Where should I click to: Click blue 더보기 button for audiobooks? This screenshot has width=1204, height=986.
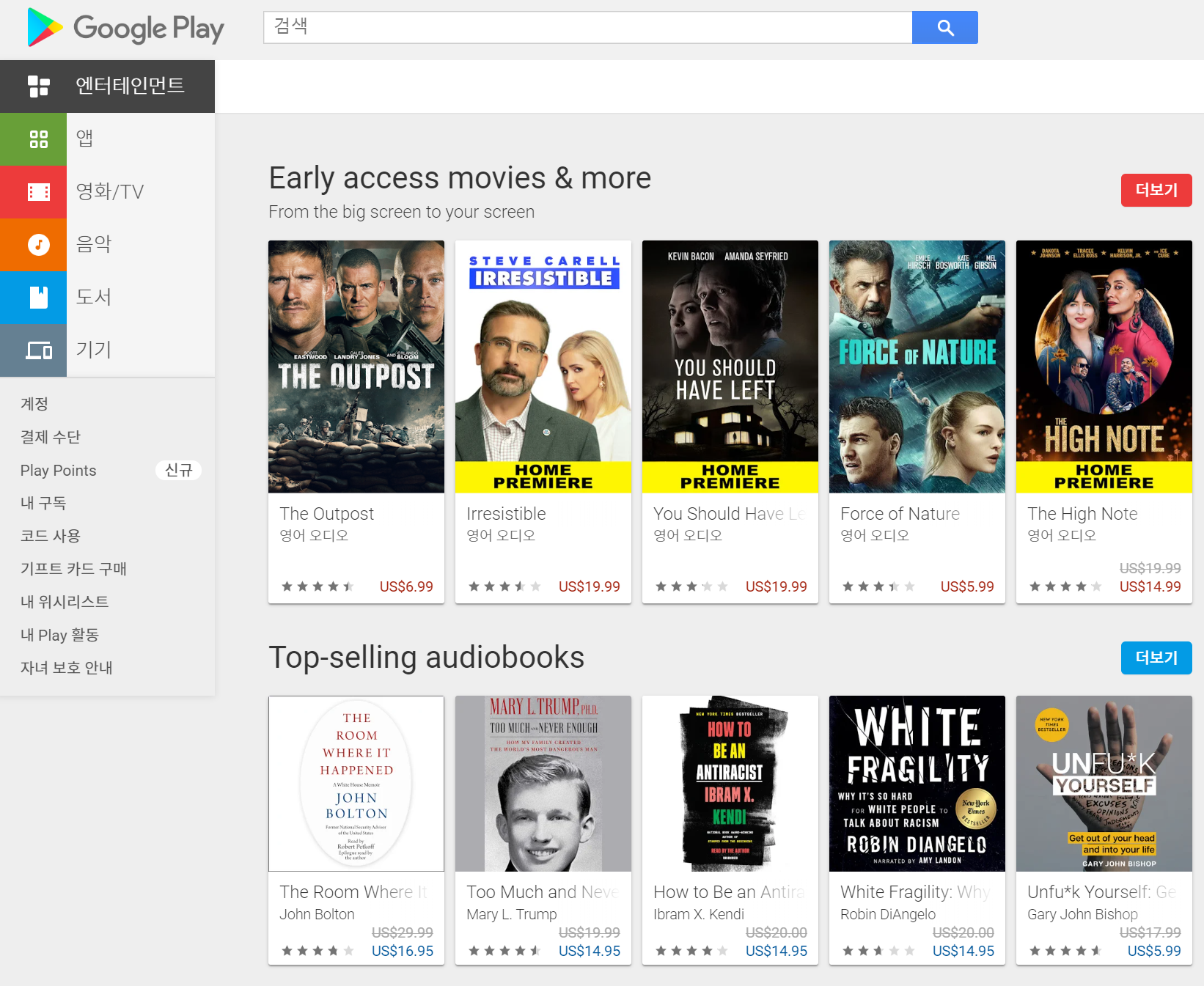click(1156, 658)
